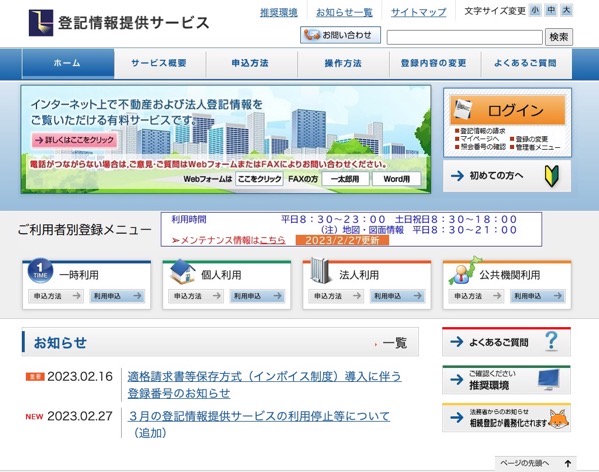Set text size to 大
Screen dimensions: 599x472
(567, 10)
